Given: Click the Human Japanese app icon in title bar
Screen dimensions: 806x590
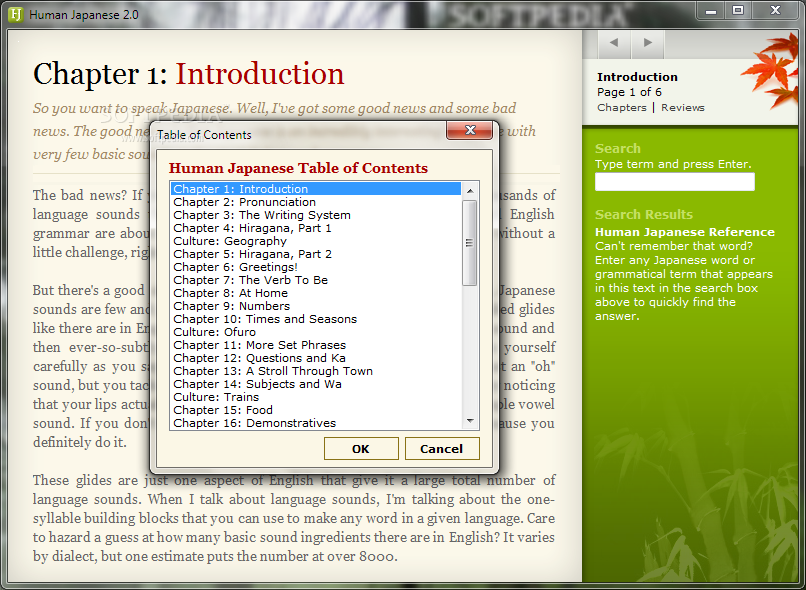Looking at the screenshot, I should click(x=16, y=14).
